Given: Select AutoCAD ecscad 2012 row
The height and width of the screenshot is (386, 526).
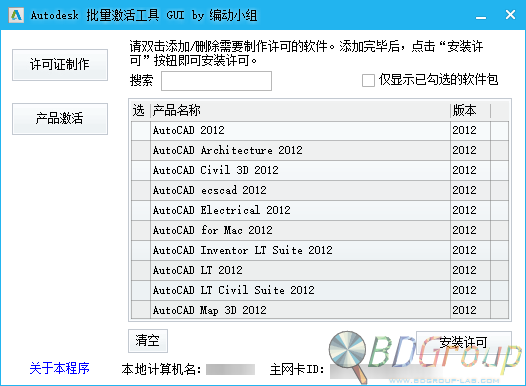Looking at the screenshot, I should pos(320,190).
